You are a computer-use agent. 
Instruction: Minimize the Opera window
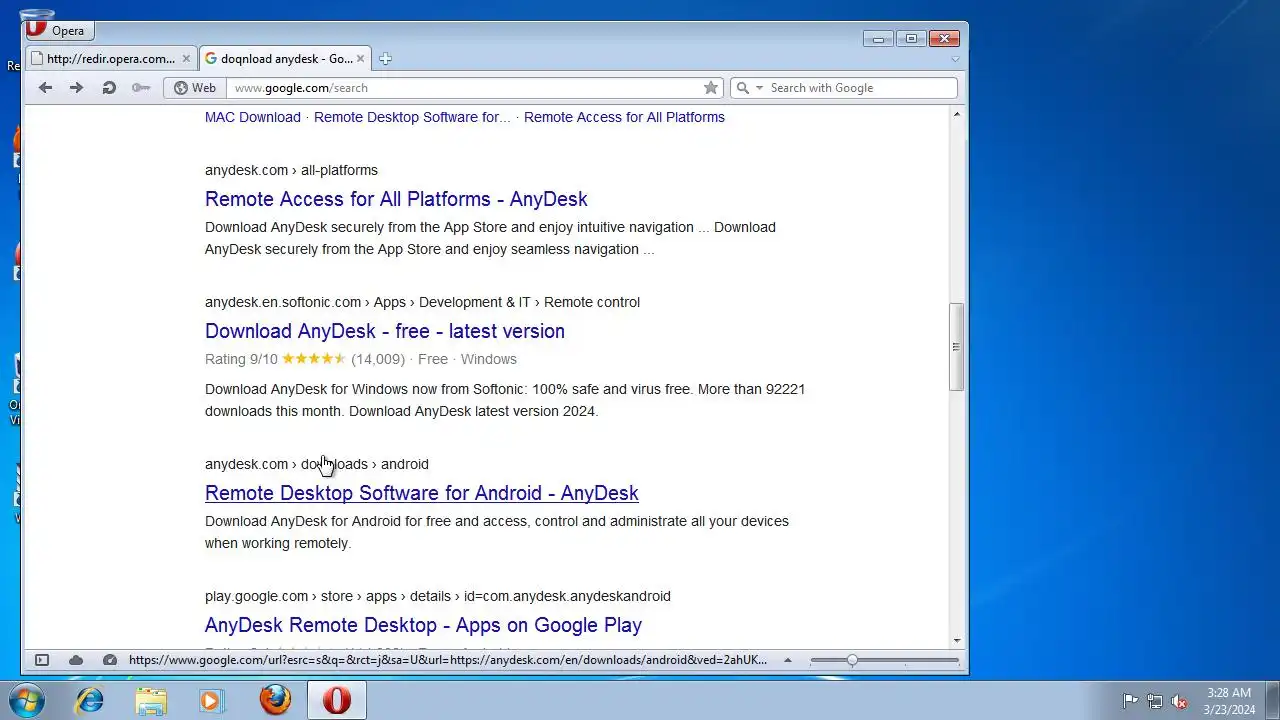878,39
